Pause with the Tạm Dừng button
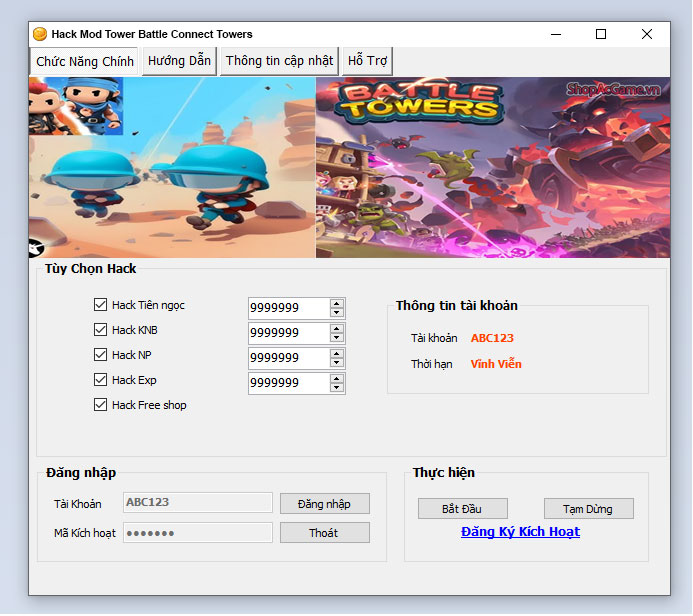The width and height of the screenshot is (693, 616). (x=589, y=509)
